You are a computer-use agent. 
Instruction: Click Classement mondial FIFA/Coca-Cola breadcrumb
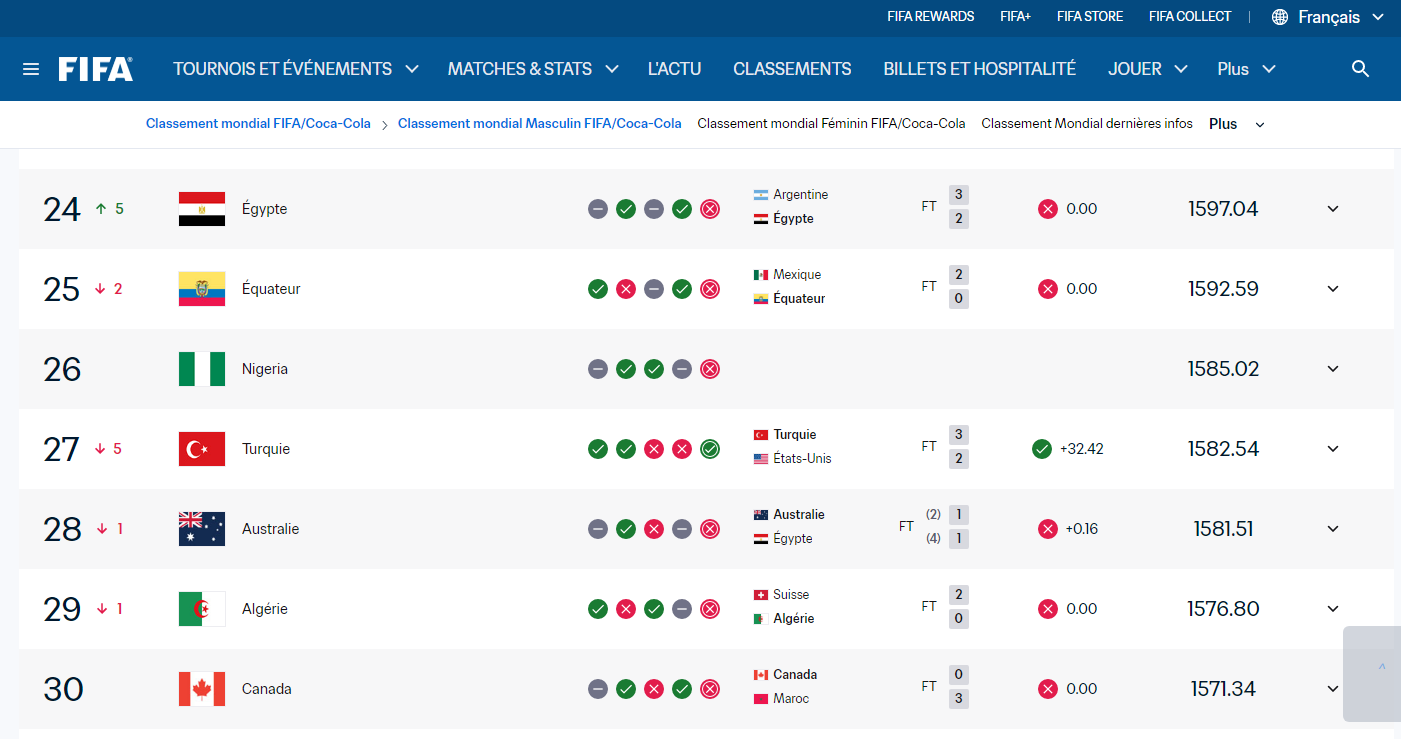coord(258,124)
